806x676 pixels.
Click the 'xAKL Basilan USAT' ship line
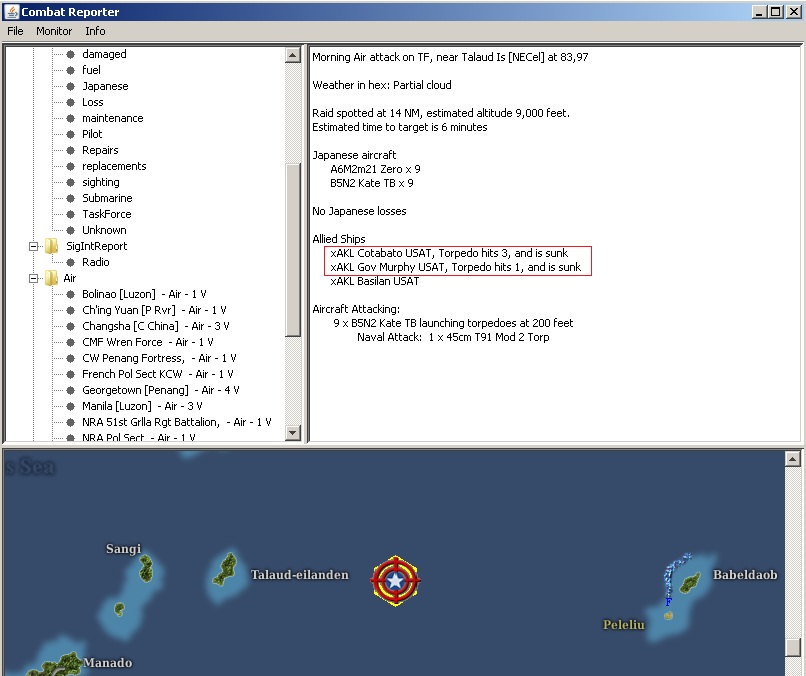coord(375,281)
